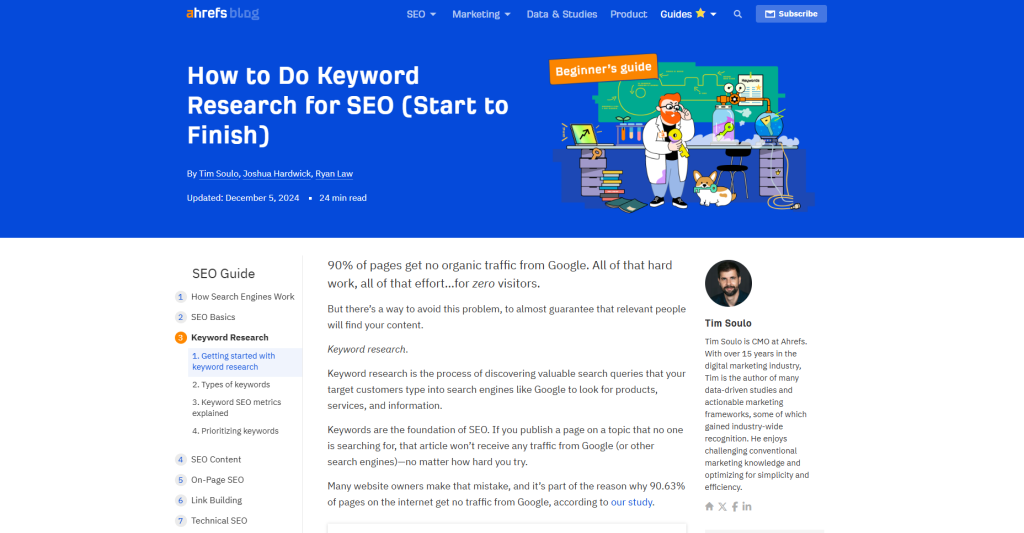This screenshot has height=533, width=1024.
Task: Click the '24 min read' text
Action: tap(343, 198)
